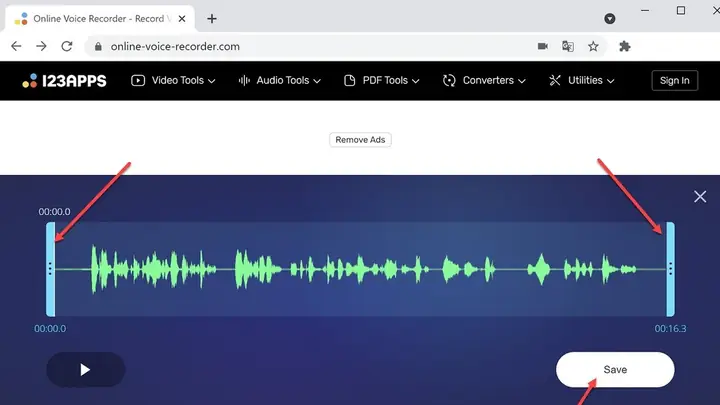The height and width of the screenshot is (405, 720).
Task: Open the tab search dropdown arrow
Action: [610, 19]
